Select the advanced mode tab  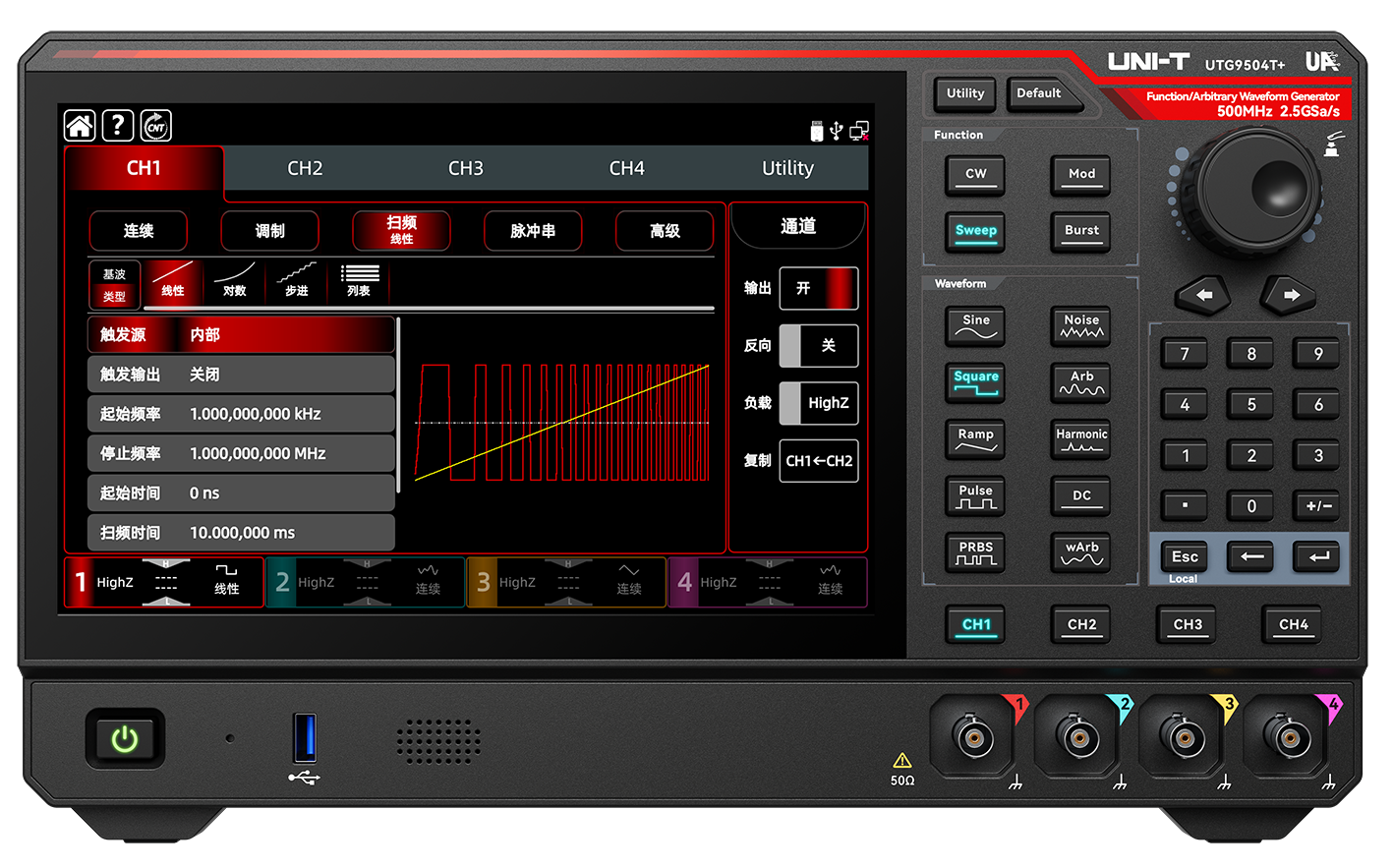pos(665,231)
